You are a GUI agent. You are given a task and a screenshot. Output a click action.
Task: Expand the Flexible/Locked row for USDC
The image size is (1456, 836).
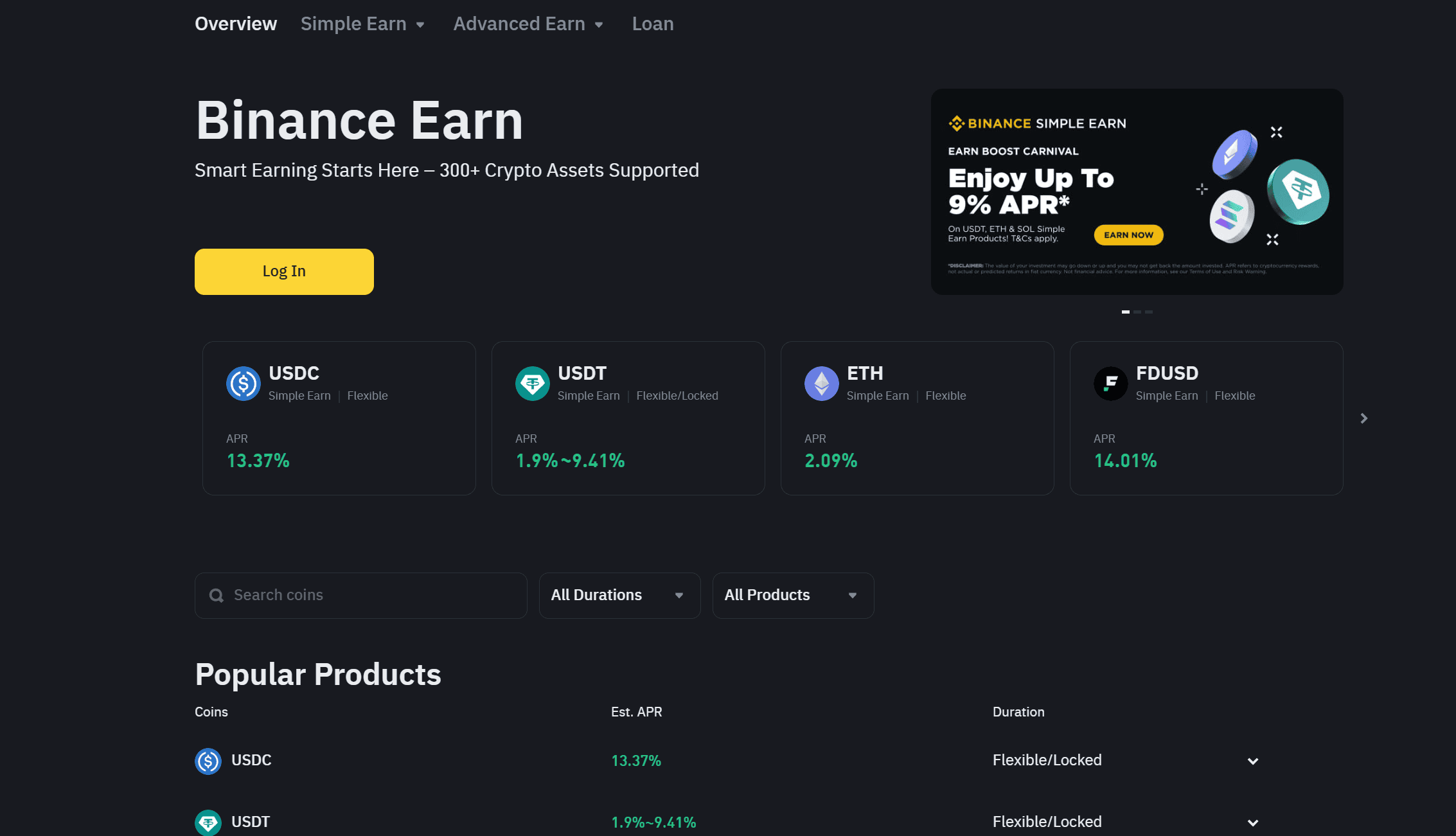pos(1252,760)
